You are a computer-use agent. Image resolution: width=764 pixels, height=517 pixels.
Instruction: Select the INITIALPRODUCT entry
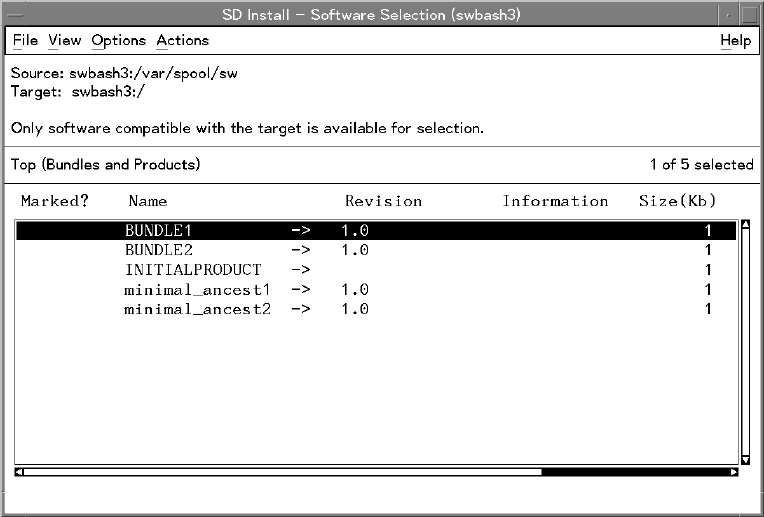(192, 270)
